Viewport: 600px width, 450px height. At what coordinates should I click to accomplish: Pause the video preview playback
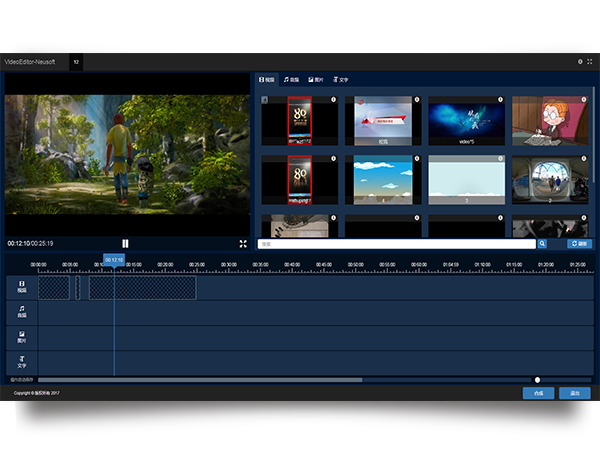click(125, 243)
